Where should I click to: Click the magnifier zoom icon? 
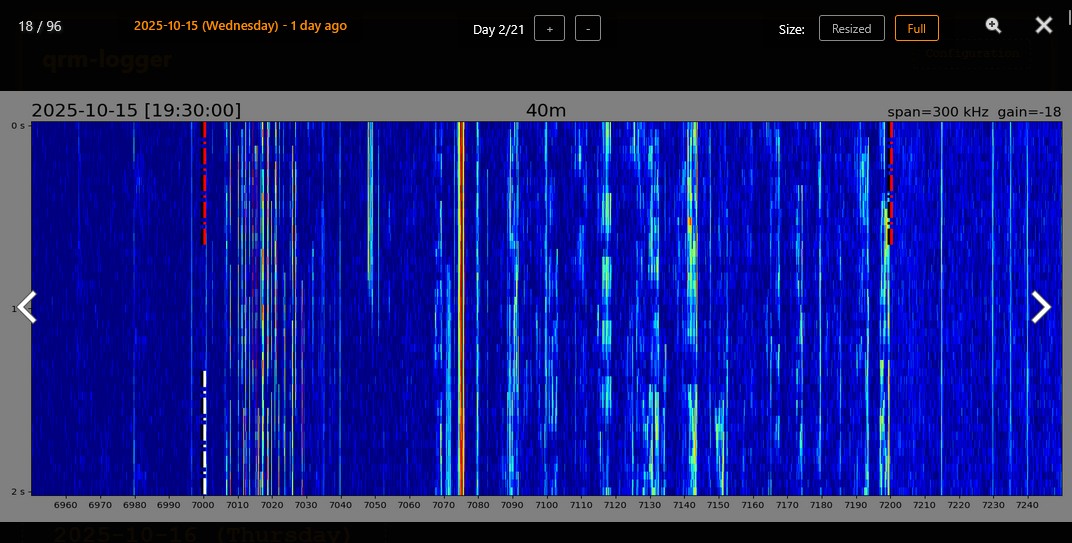tap(993, 26)
